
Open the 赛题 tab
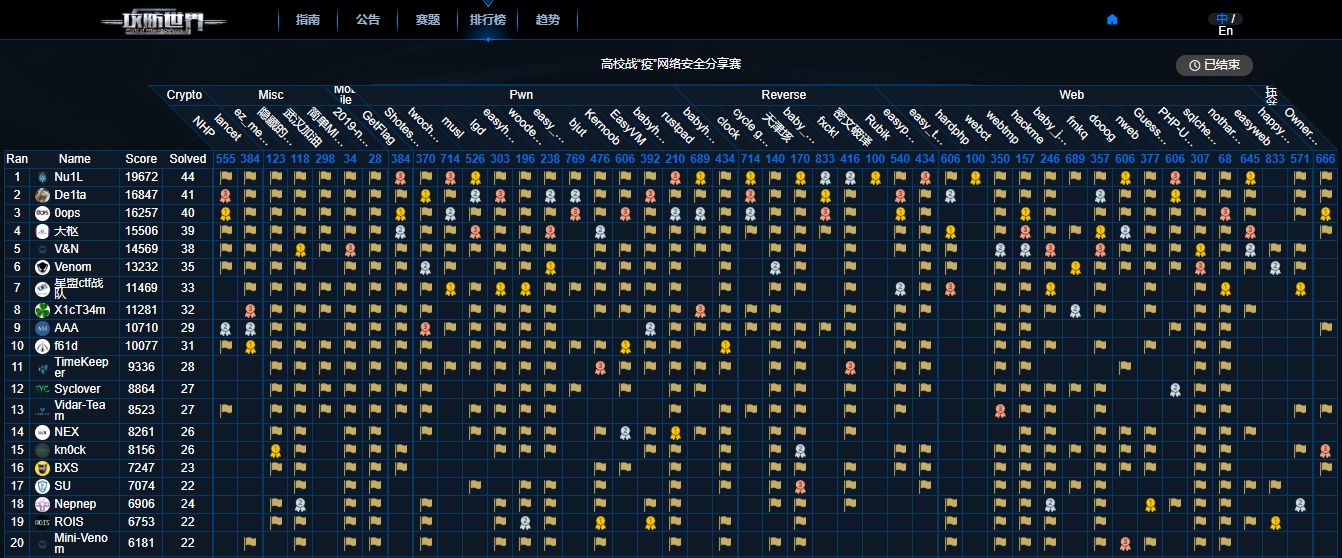(x=428, y=20)
